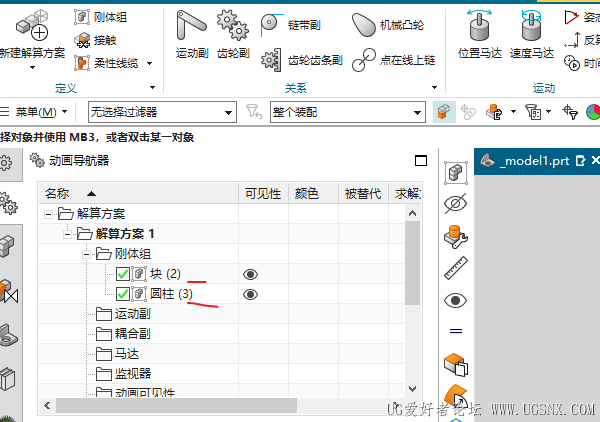Select the 柔性线缆 flexible cable tool
600x422 pixels.
(x=106, y=63)
